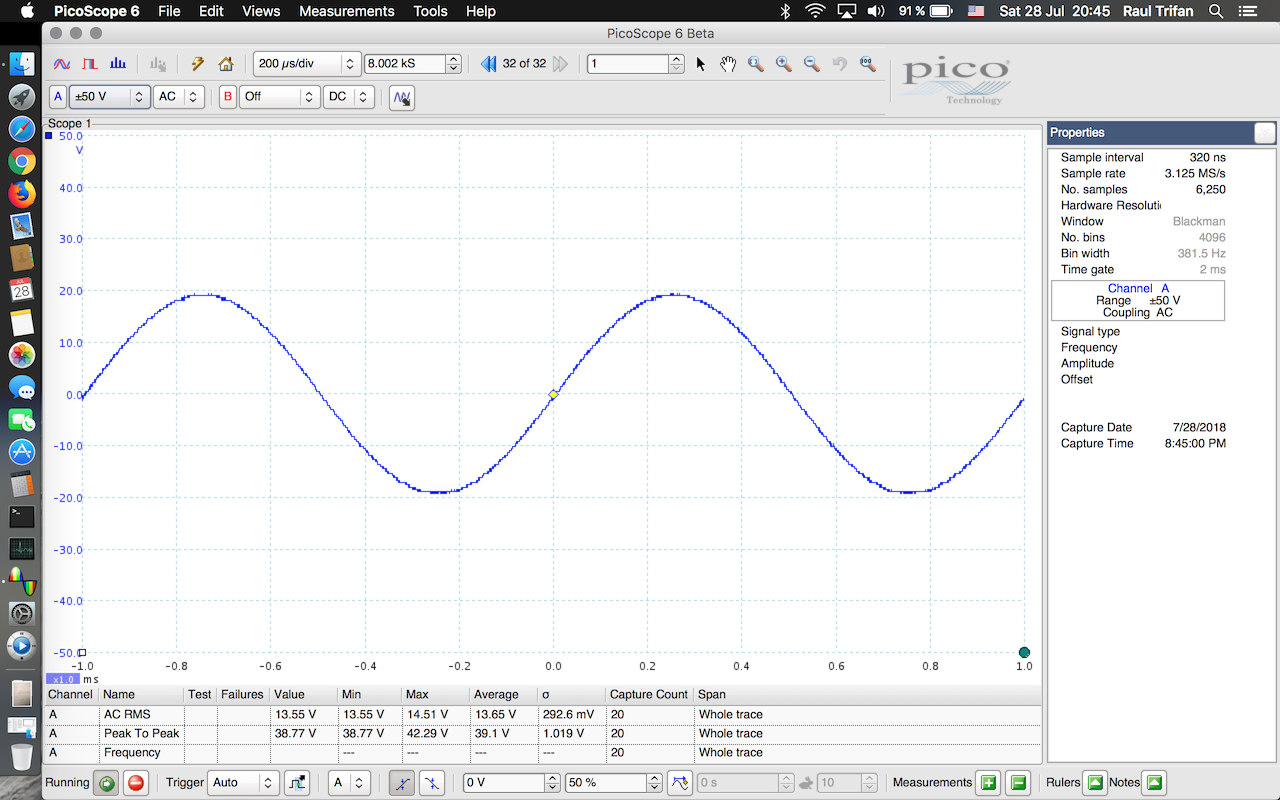Screen dimensions: 1280x800
Task: Click the blue Channel A voltage ruler handle
Action: pos(48,135)
